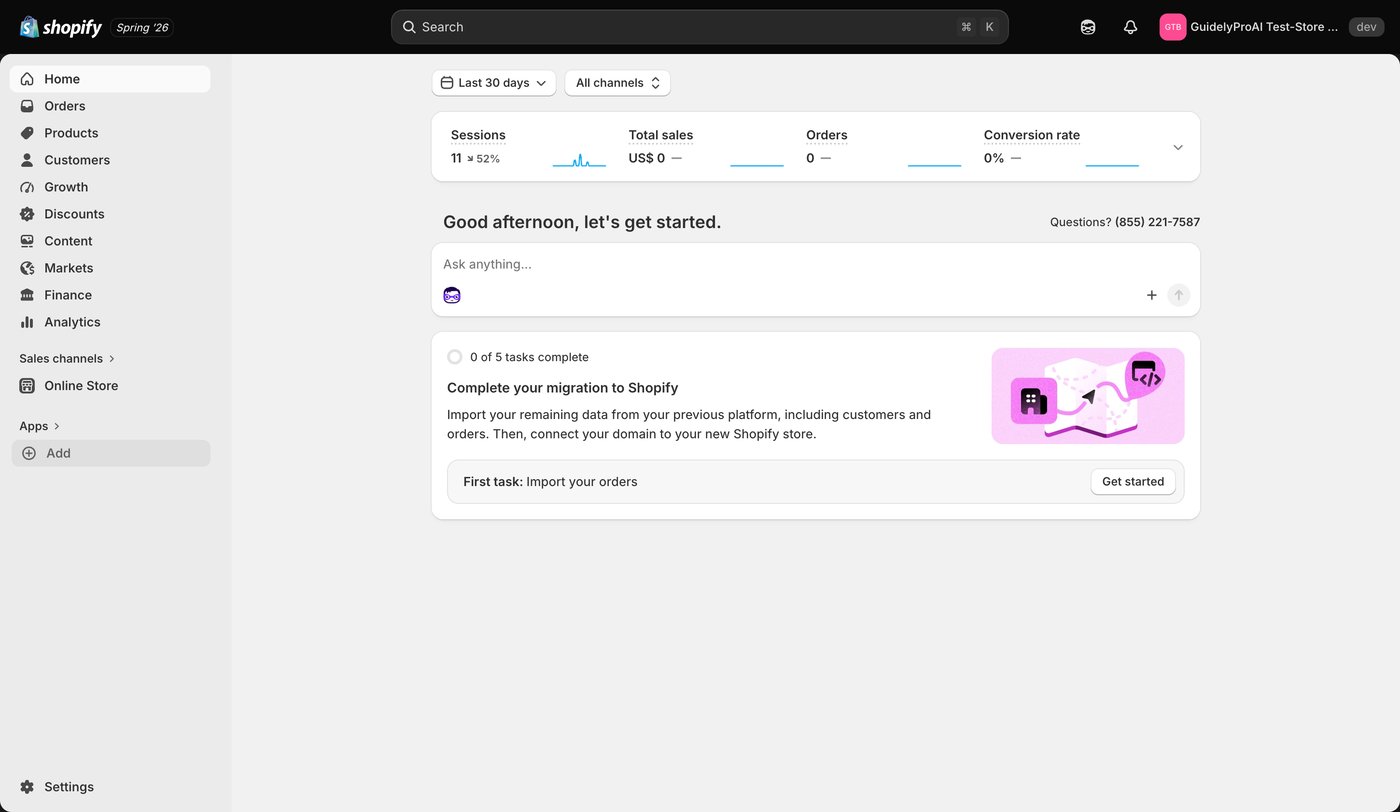The height and width of the screenshot is (812, 1400).
Task: Go to Orders in sidebar
Action: [x=110, y=106]
